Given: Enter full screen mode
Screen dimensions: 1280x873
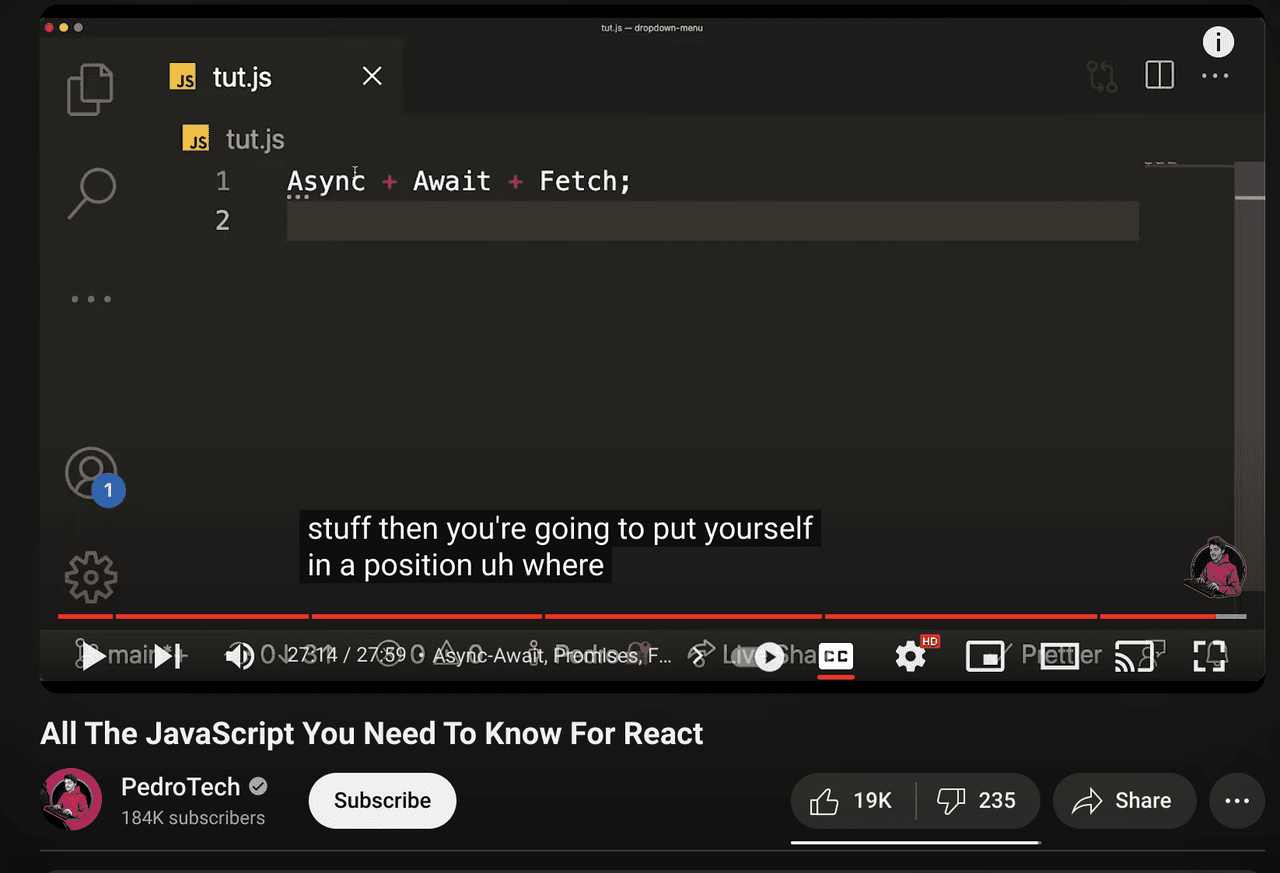Looking at the screenshot, I should pyautogui.click(x=1209, y=656).
